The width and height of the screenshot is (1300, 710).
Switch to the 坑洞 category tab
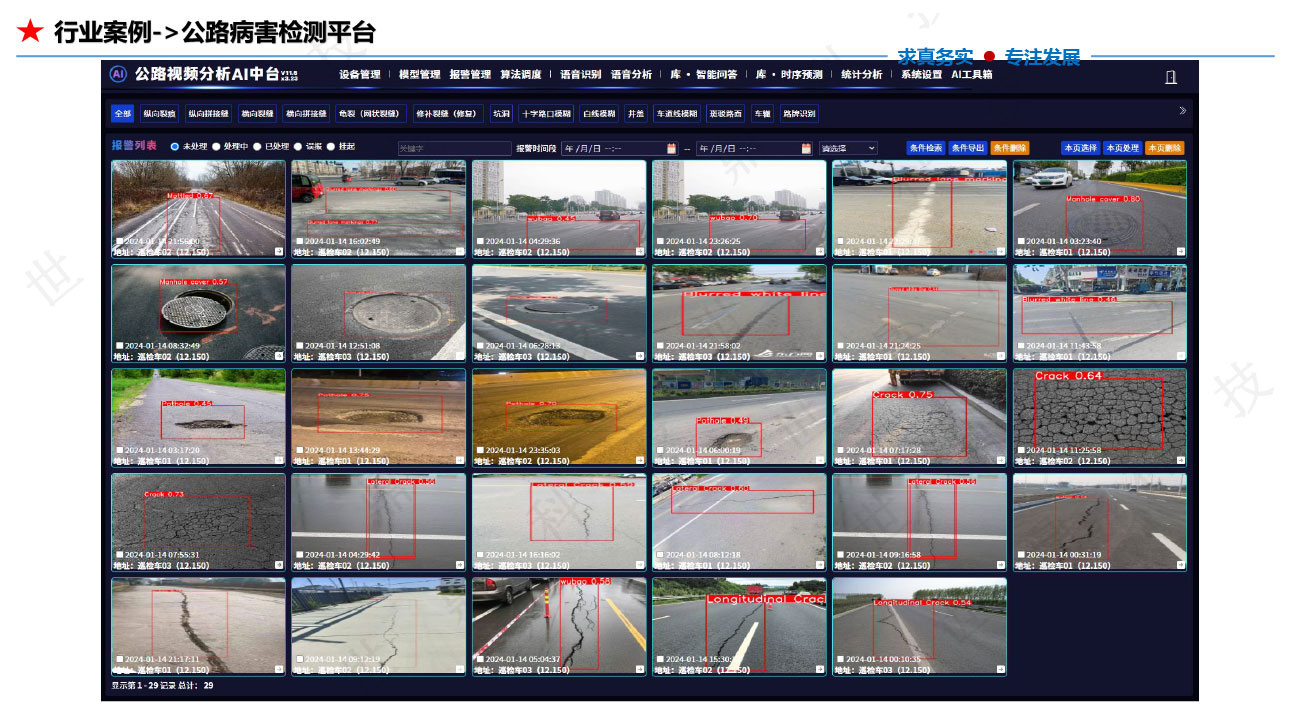(501, 114)
